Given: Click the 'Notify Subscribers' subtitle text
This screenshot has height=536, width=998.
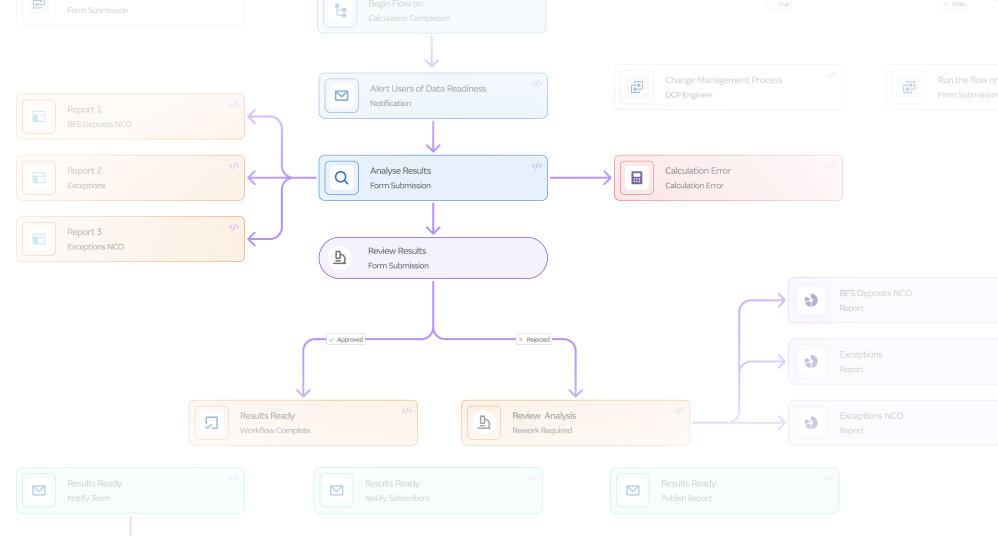Looking at the screenshot, I should coord(397,498).
